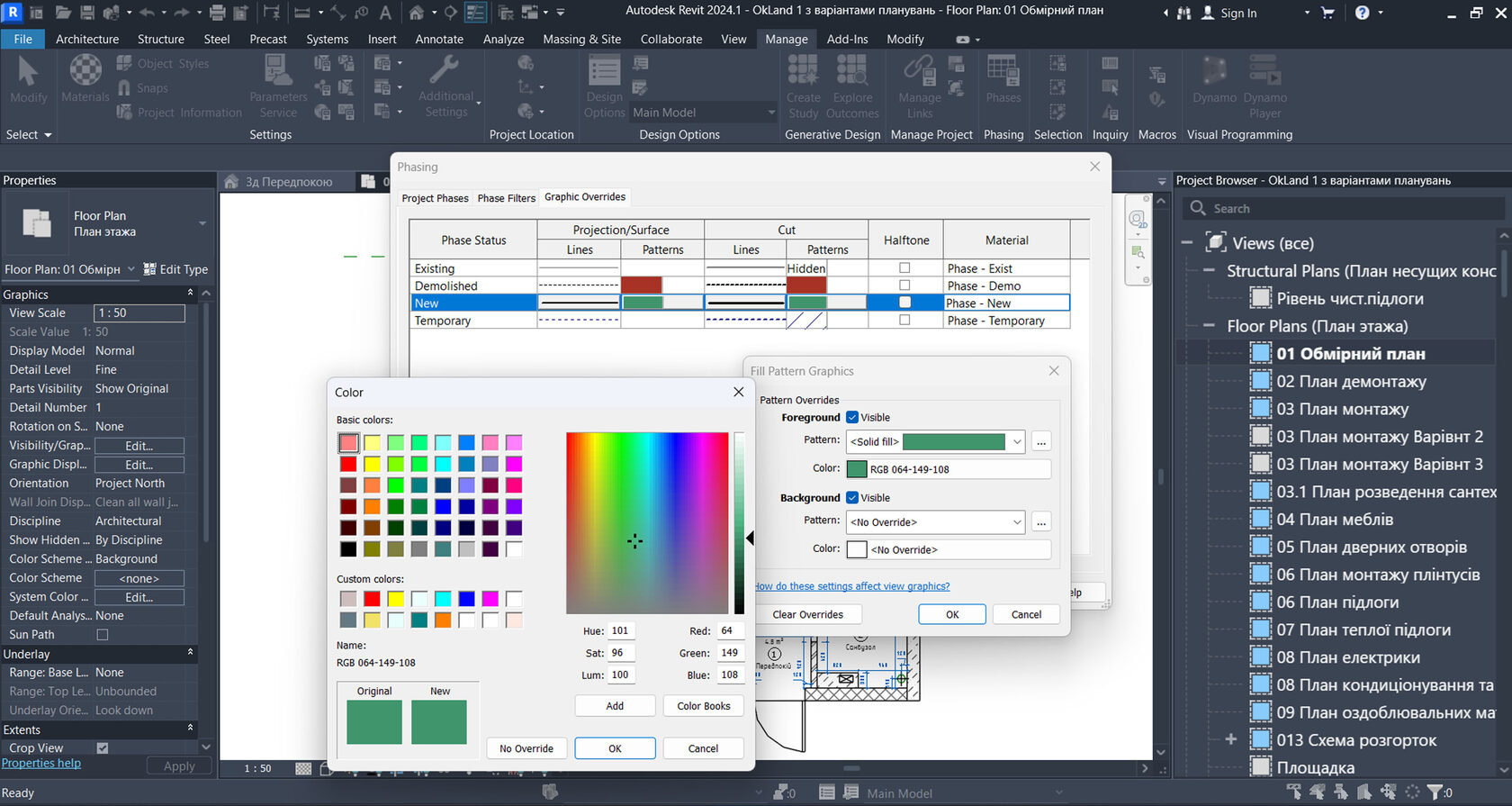Click OK in the Color dialog
The image size is (1512, 806).
point(615,748)
